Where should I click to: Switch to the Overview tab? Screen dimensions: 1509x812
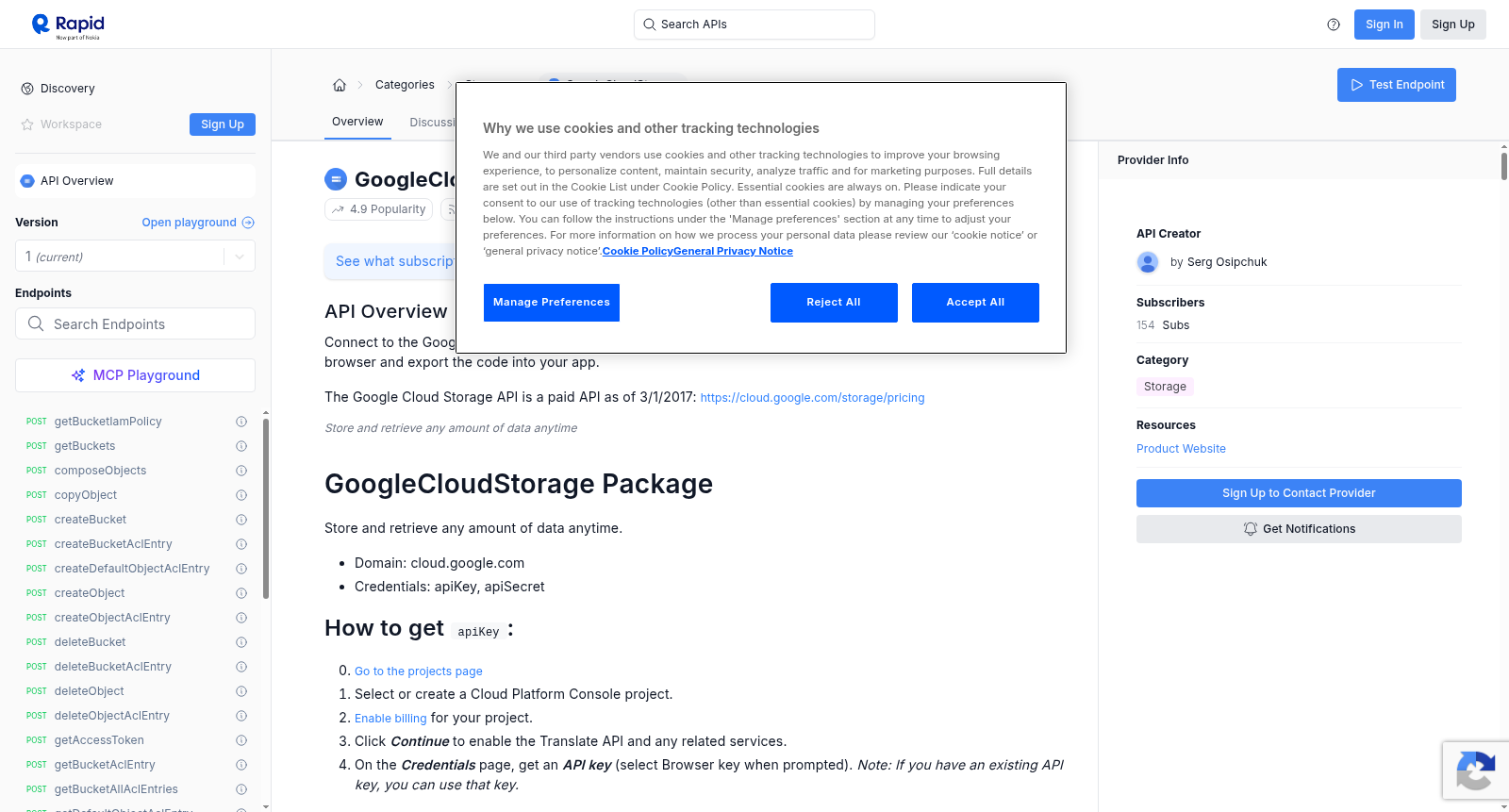coord(357,122)
